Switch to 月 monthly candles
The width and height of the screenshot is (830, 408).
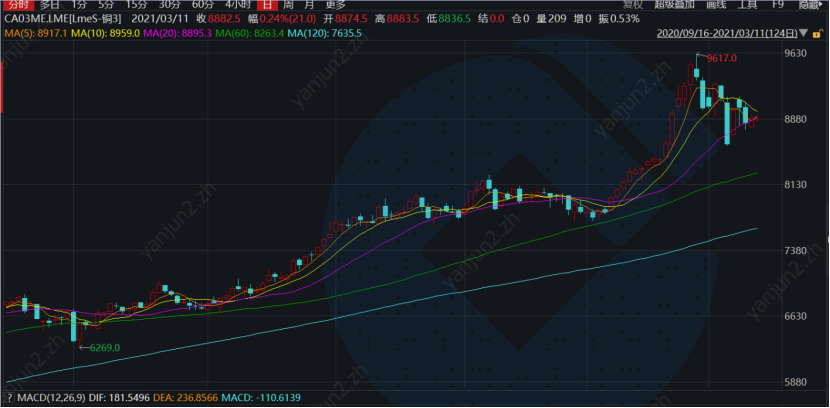click(309, 5)
